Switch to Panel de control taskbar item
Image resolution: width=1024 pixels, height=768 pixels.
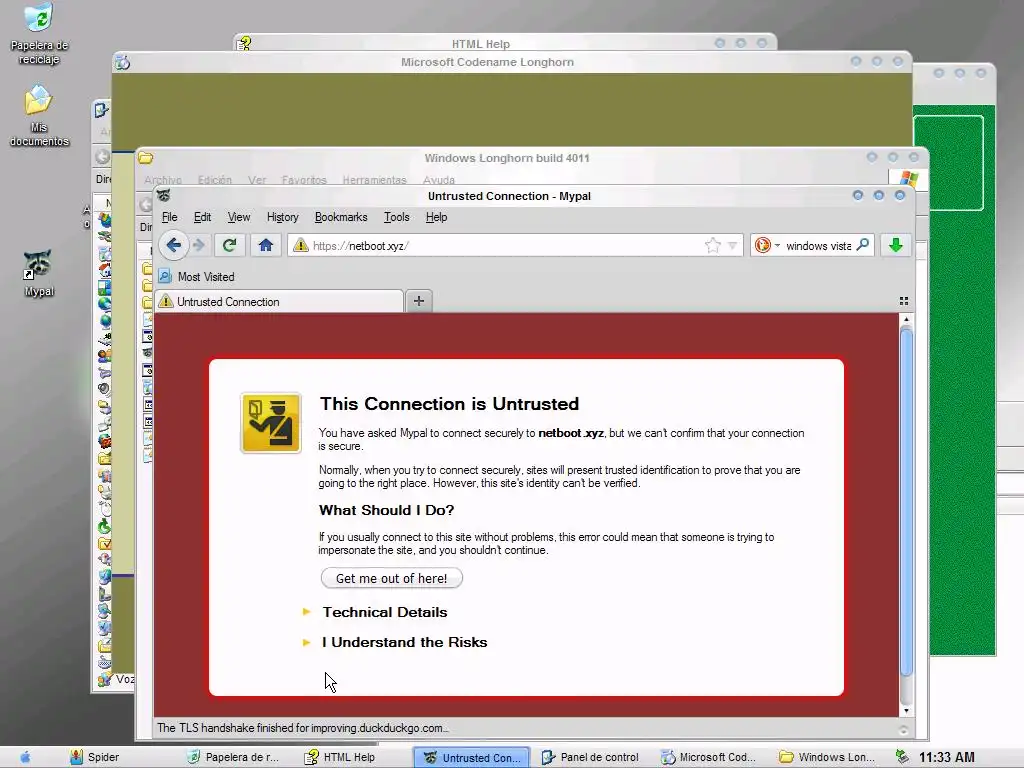[x=590, y=757]
